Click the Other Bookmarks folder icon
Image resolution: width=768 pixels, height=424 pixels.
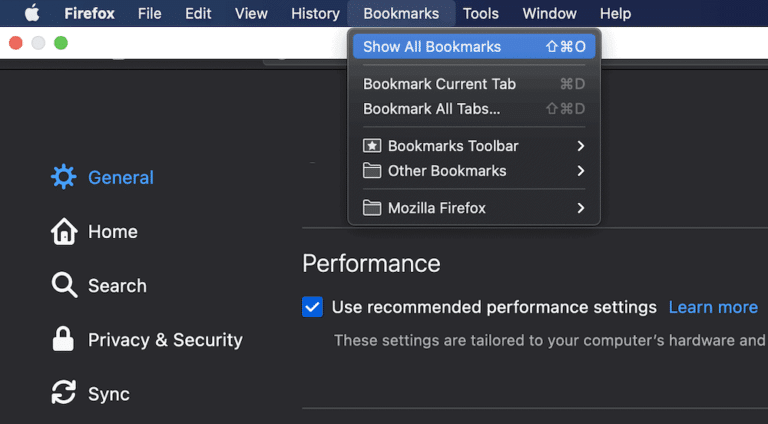point(372,171)
